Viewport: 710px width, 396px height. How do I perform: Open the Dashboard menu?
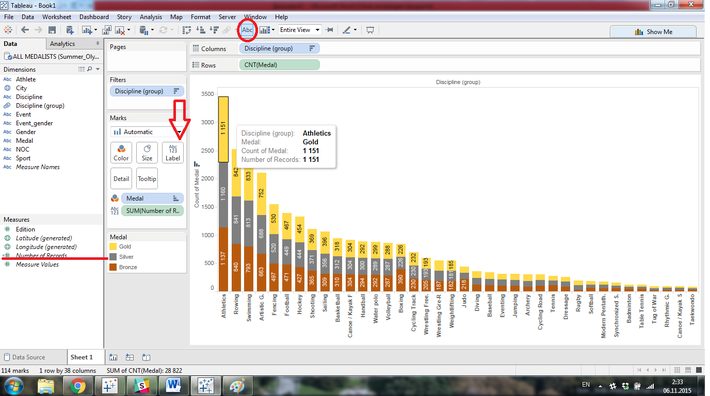[94, 17]
